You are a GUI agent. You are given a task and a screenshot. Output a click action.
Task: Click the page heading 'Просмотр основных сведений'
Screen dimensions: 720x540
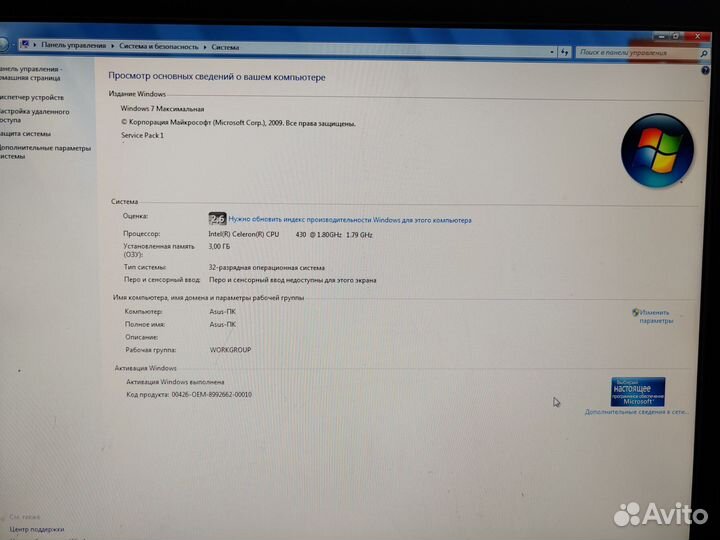pyautogui.click(x=217, y=77)
